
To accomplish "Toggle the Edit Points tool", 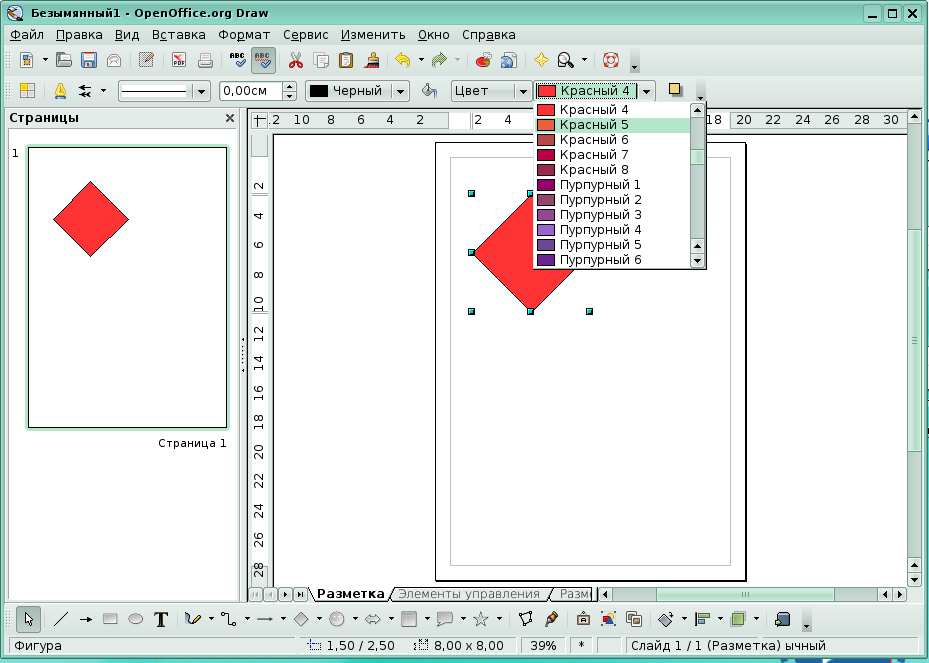I will point(527,619).
